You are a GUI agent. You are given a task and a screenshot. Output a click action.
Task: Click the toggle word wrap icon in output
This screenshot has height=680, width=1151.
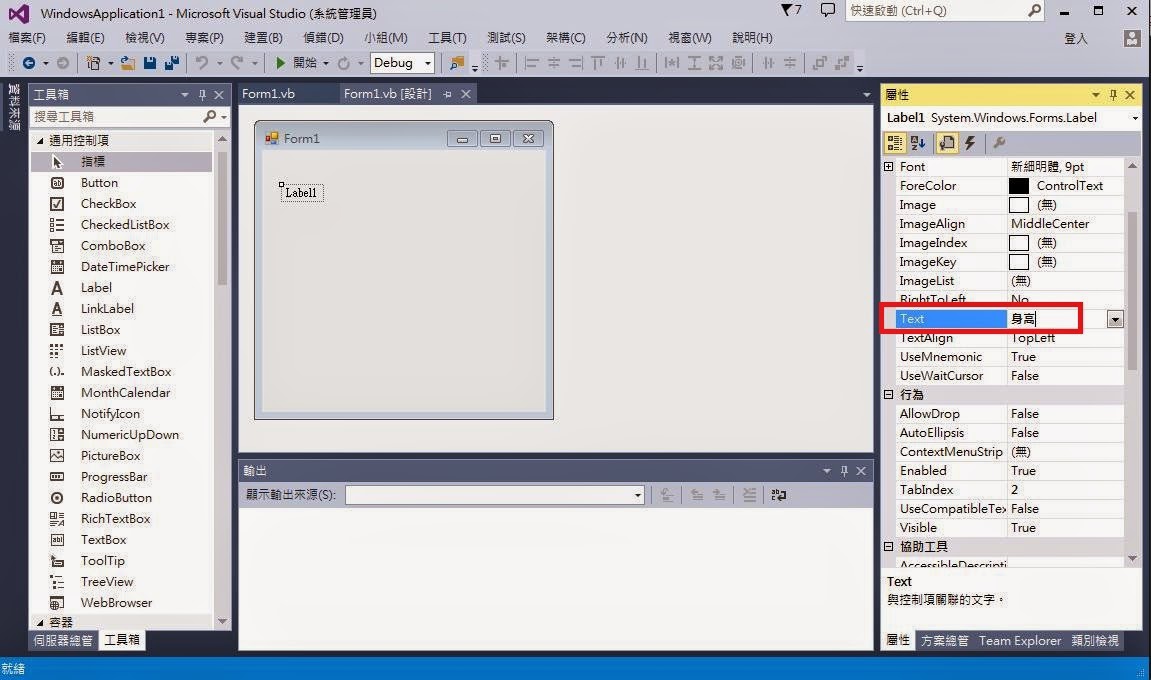[779, 496]
